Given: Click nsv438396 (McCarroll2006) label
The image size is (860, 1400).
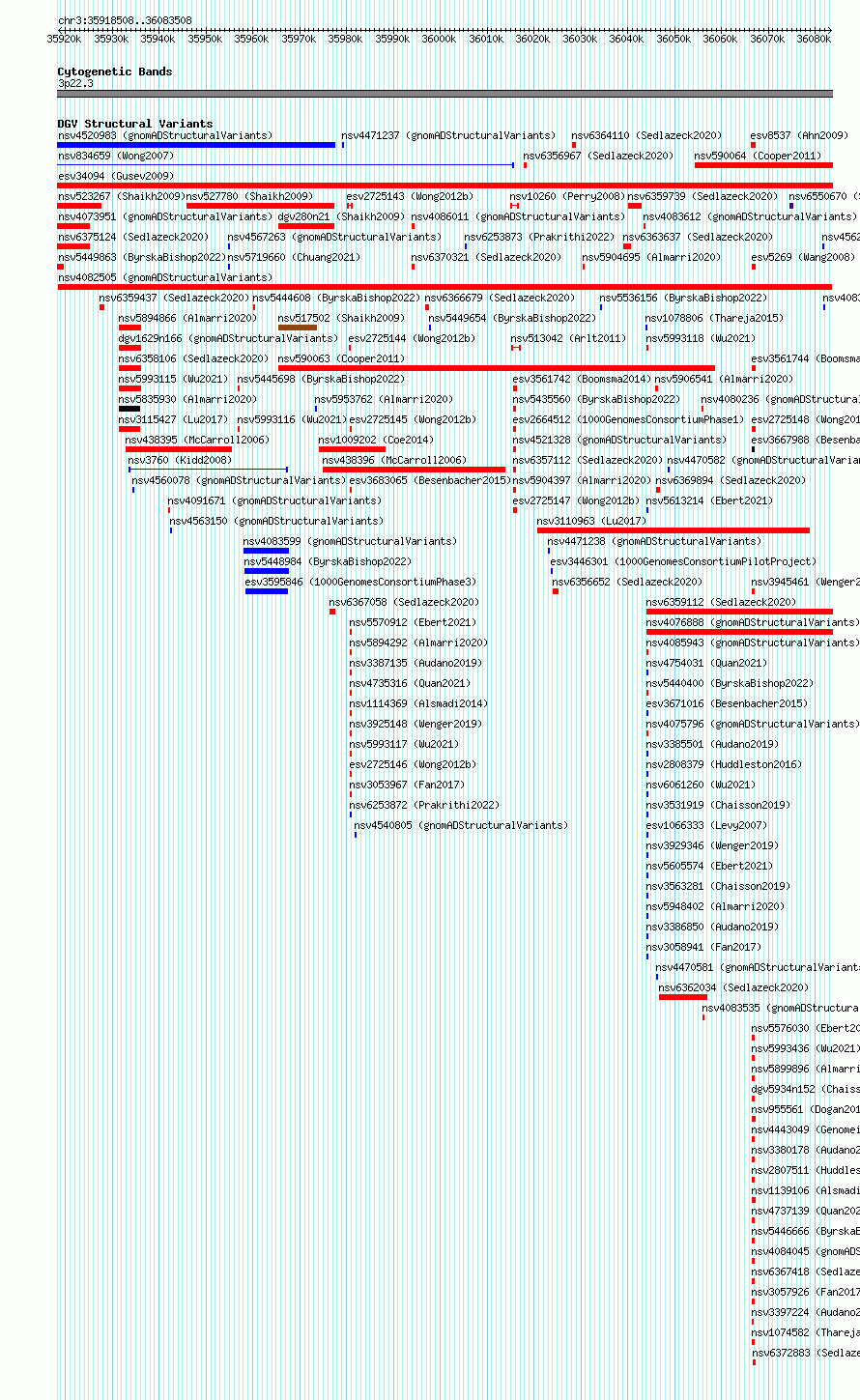Looking at the screenshot, I should (393, 460).
